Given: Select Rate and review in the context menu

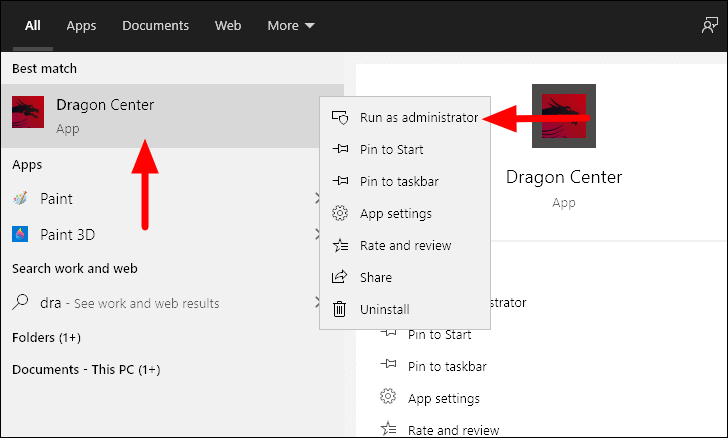Looking at the screenshot, I should [405, 245].
